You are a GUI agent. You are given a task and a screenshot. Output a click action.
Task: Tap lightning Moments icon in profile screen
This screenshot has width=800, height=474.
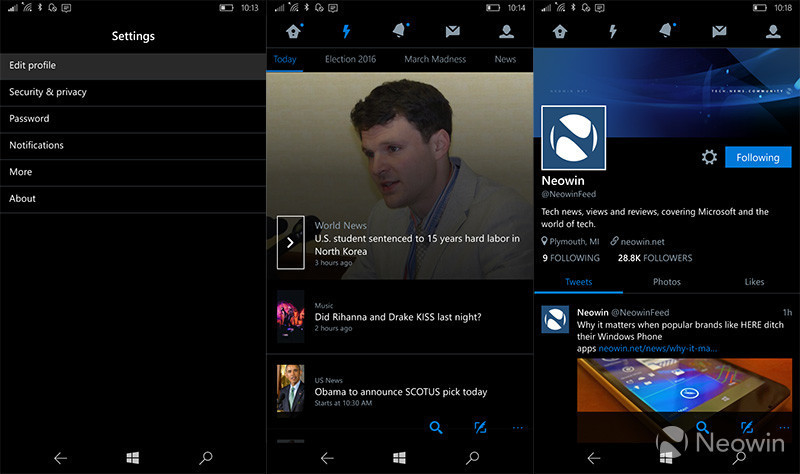click(x=613, y=32)
